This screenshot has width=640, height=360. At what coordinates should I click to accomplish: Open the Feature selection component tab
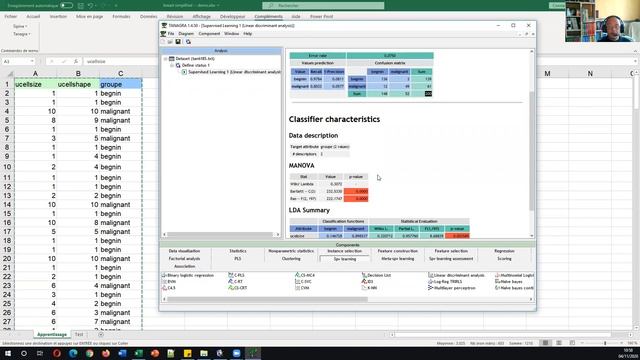451,251
